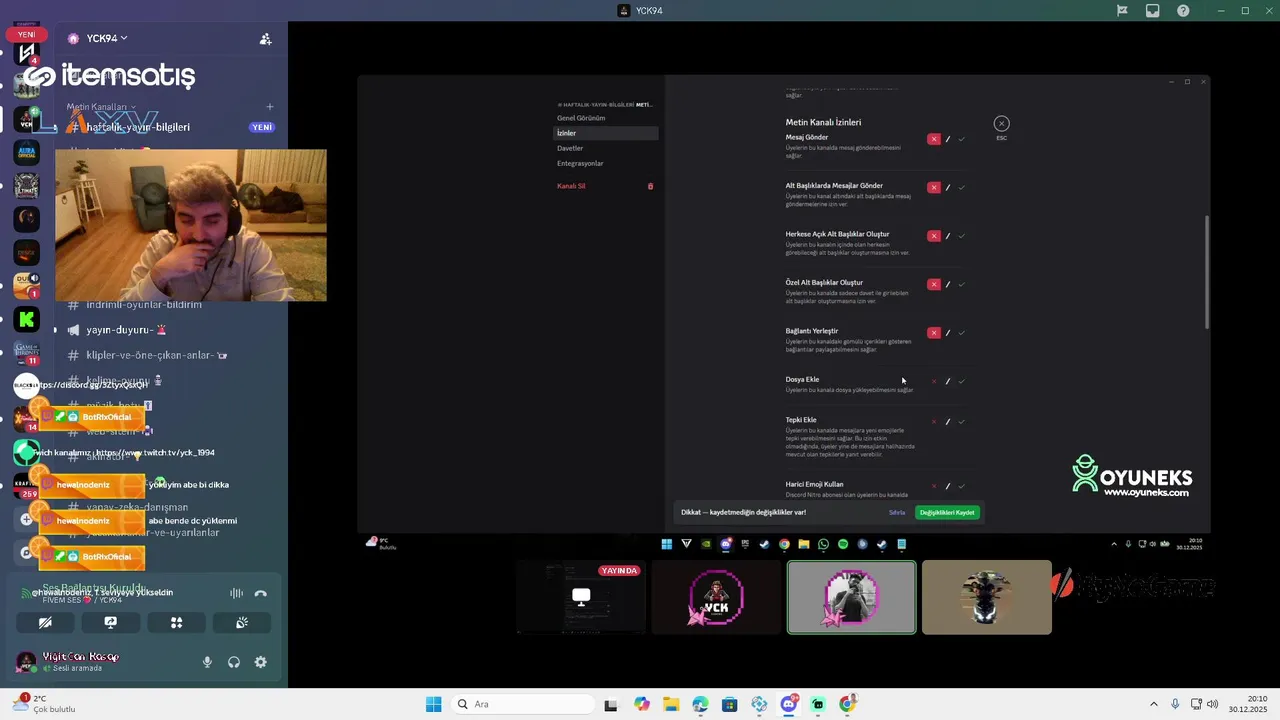
Task: Open Microsoft Store from the taskbar
Action: click(x=730, y=704)
